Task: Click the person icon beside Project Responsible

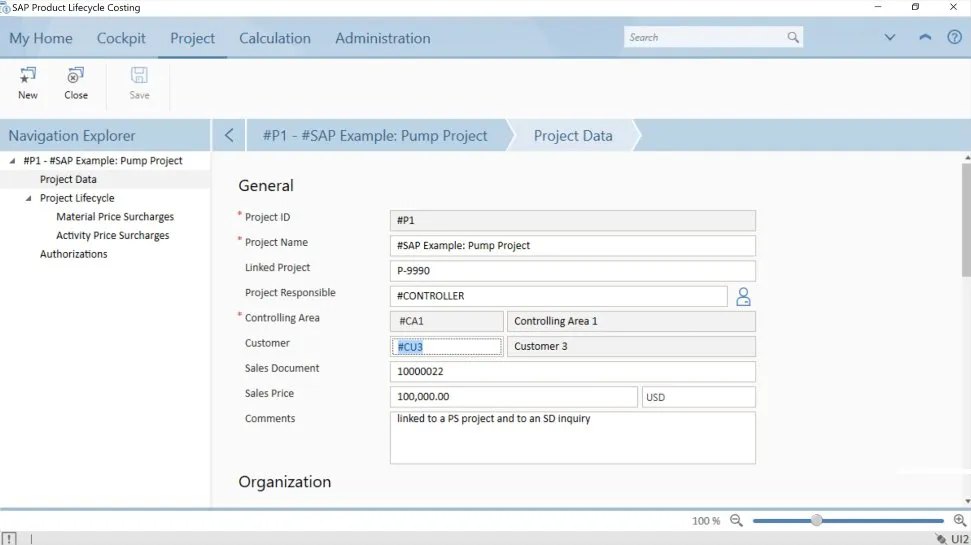Action: [x=743, y=297]
